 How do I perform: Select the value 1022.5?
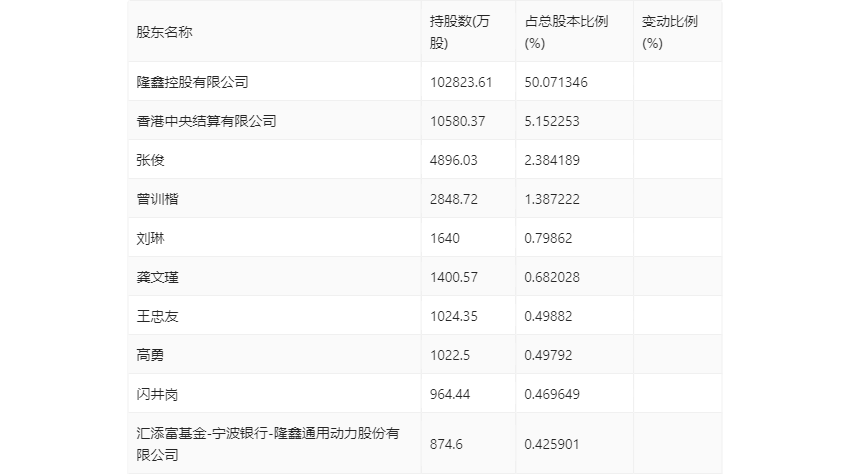click(x=450, y=355)
